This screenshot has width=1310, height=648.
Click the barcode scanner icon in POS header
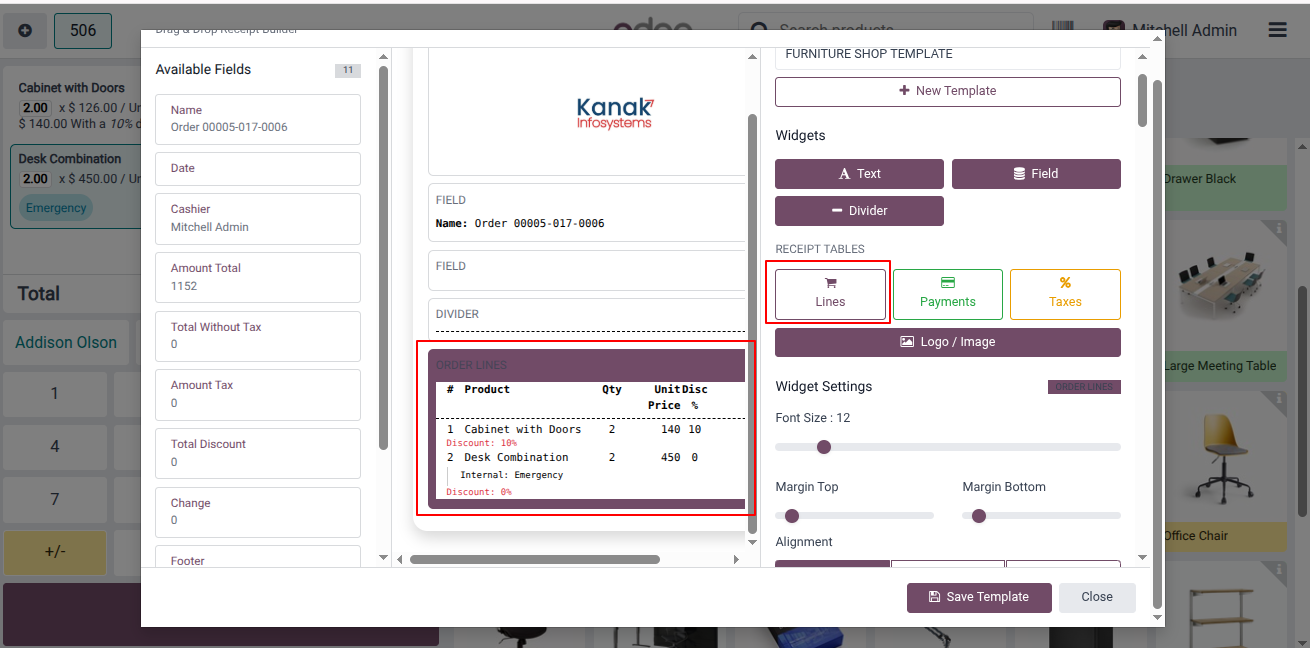coord(1064,30)
